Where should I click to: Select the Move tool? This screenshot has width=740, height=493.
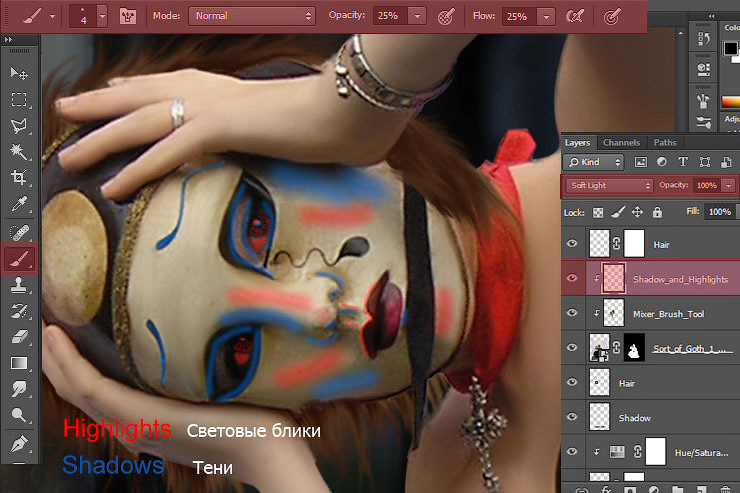point(19,73)
